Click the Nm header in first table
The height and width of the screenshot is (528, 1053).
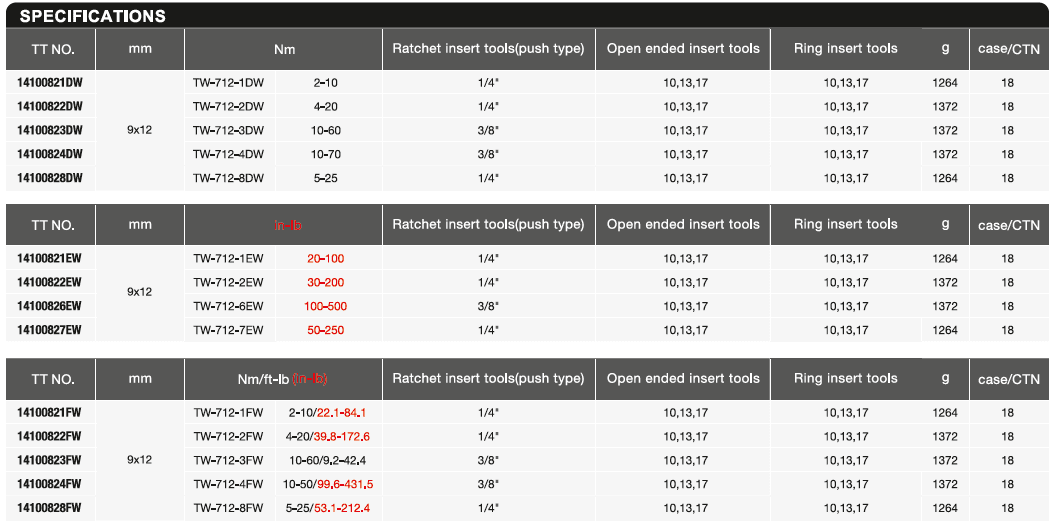point(284,49)
